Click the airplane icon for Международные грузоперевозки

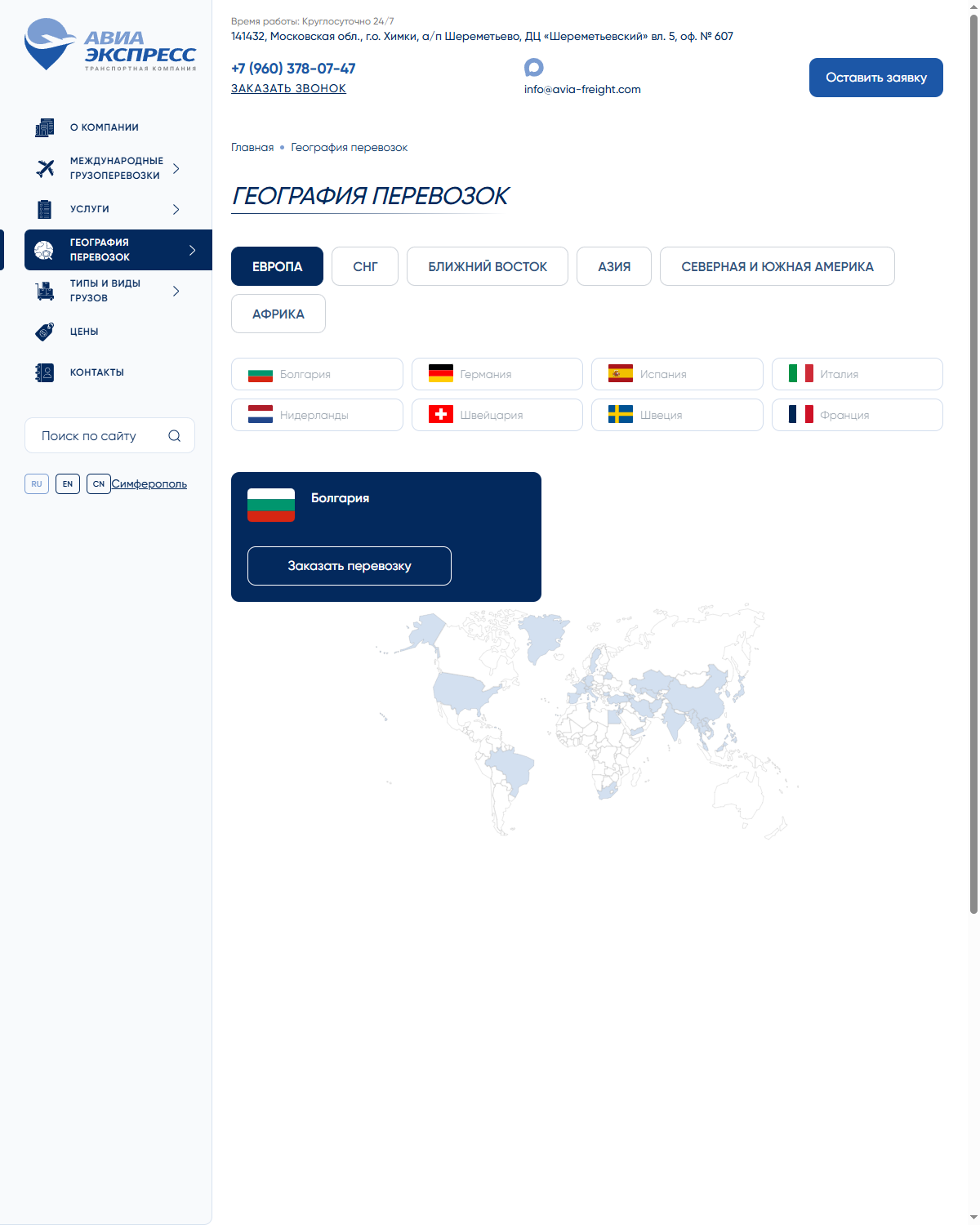(x=45, y=168)
